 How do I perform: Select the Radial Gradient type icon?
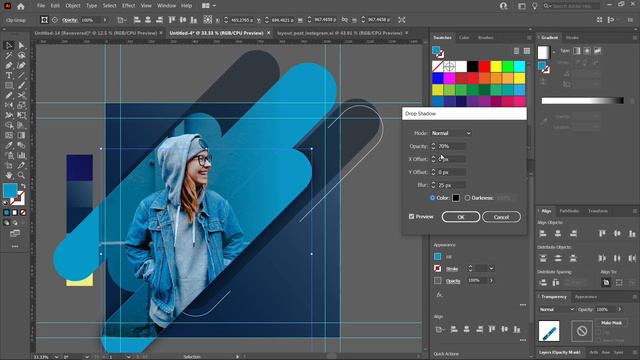pyautogui.click(x=587, y=51)
